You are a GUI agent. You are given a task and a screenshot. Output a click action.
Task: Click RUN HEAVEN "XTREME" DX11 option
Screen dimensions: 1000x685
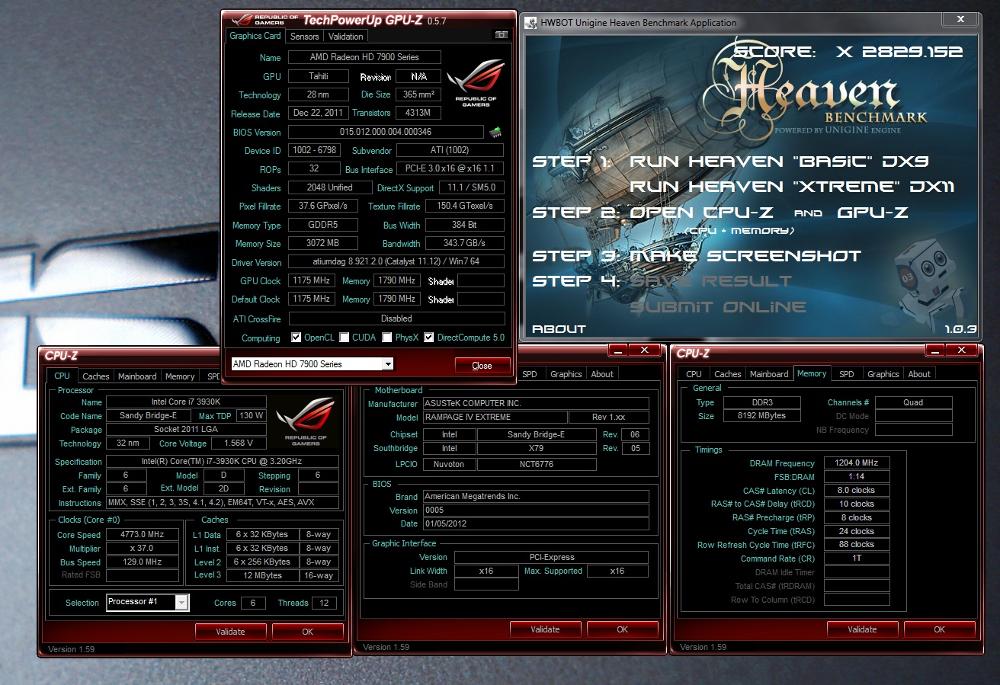pyautogui.click(x=791, y=187)
